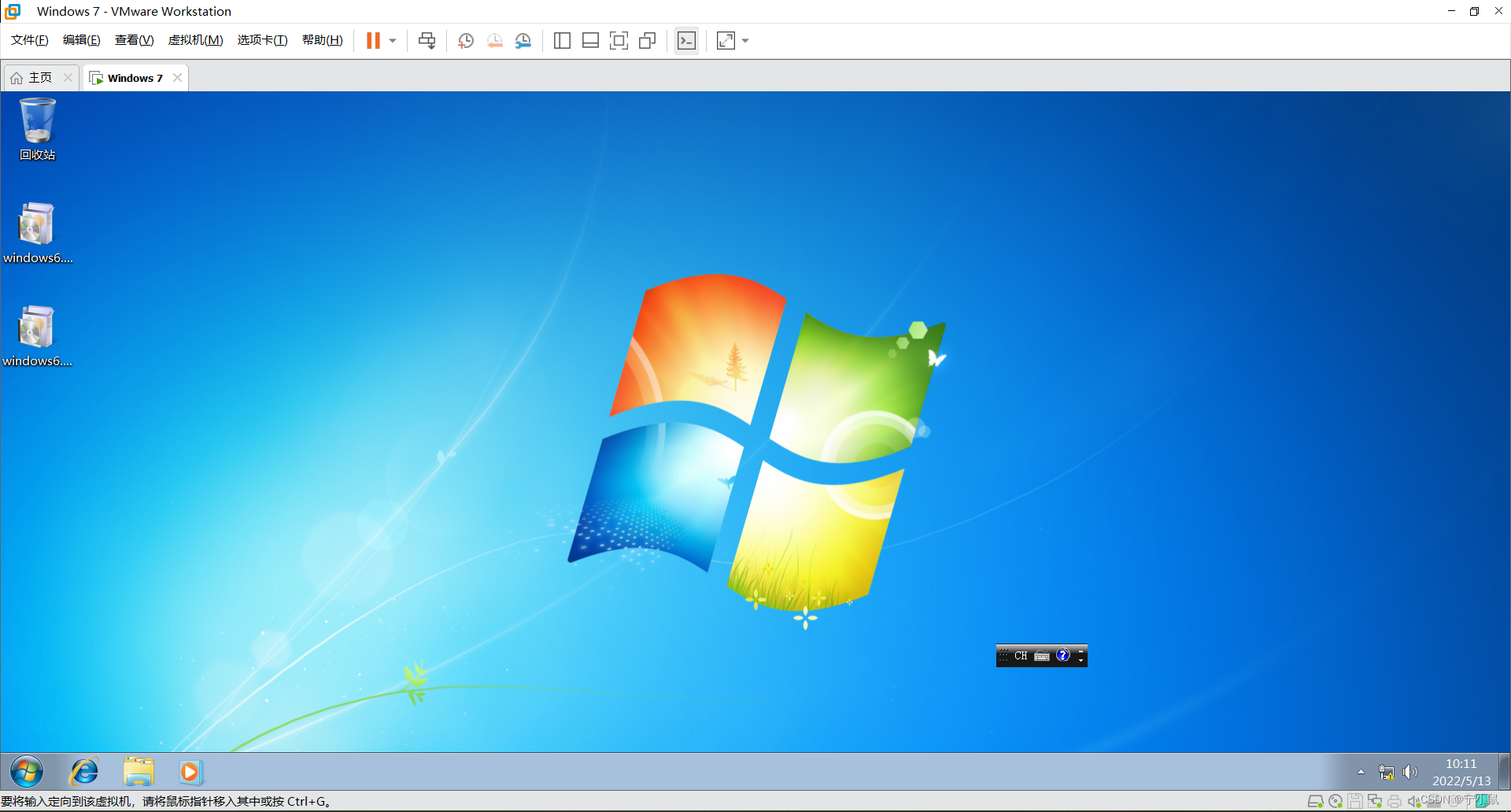
Task: Click the CD/DVD drive device status icon
Action: coord(1336,802)
